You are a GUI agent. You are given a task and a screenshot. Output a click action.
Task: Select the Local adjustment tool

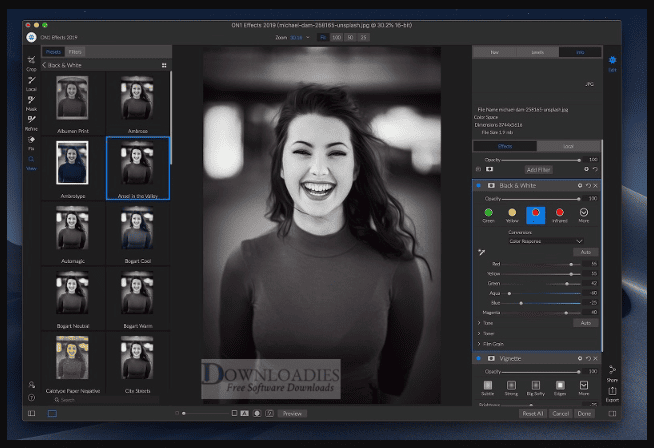[31, 83]
